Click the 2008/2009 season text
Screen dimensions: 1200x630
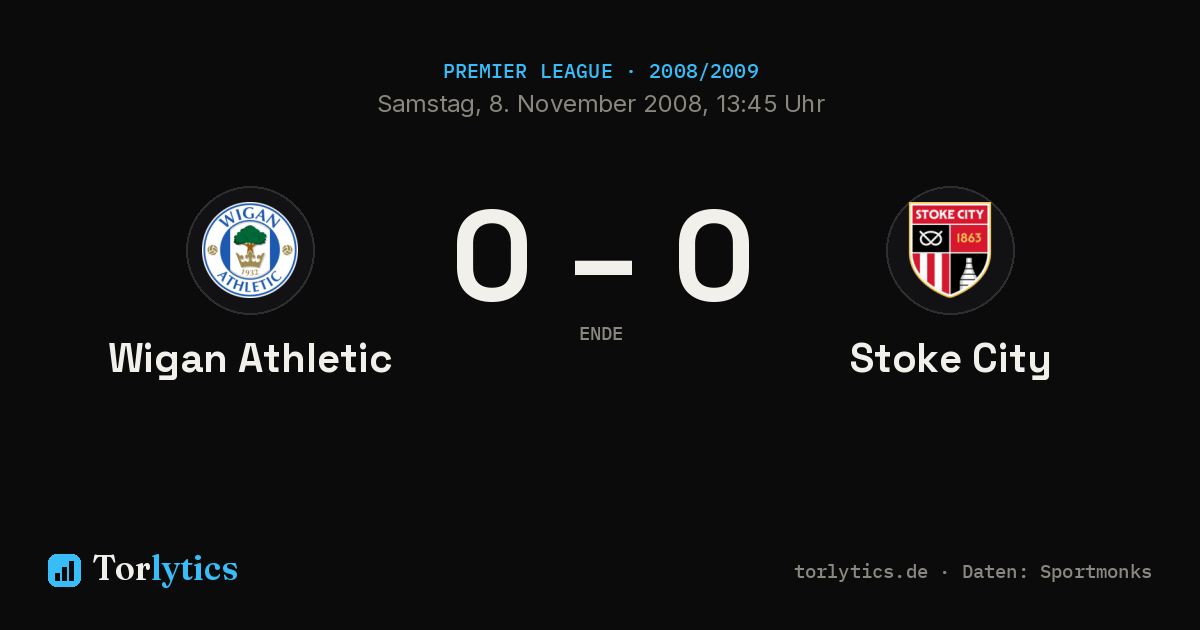704,72
